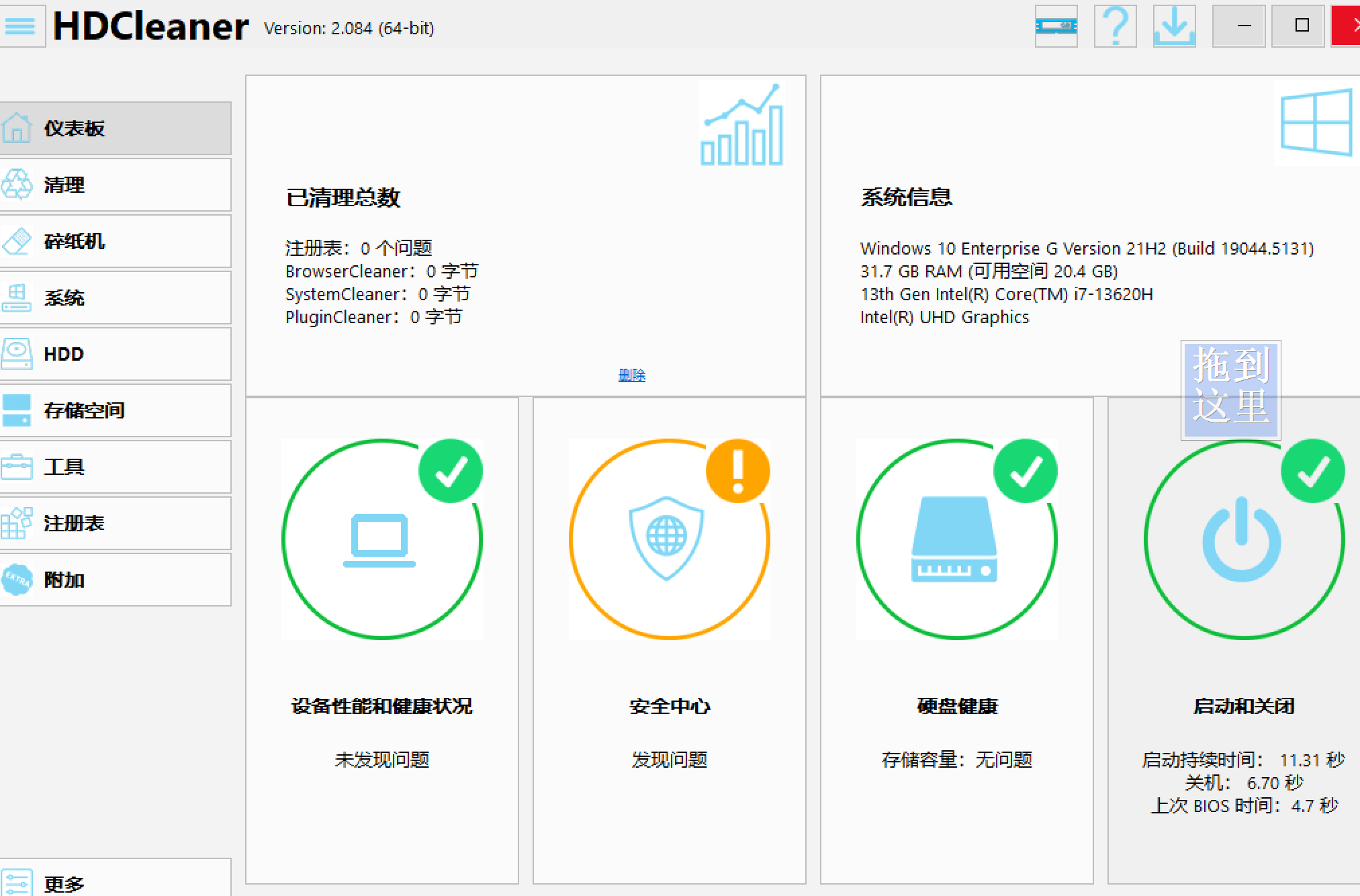Click the 安全中心 card title
The height and width of the screenshot is (896, 1360).
pyautogui.click(x=669, y=706)
